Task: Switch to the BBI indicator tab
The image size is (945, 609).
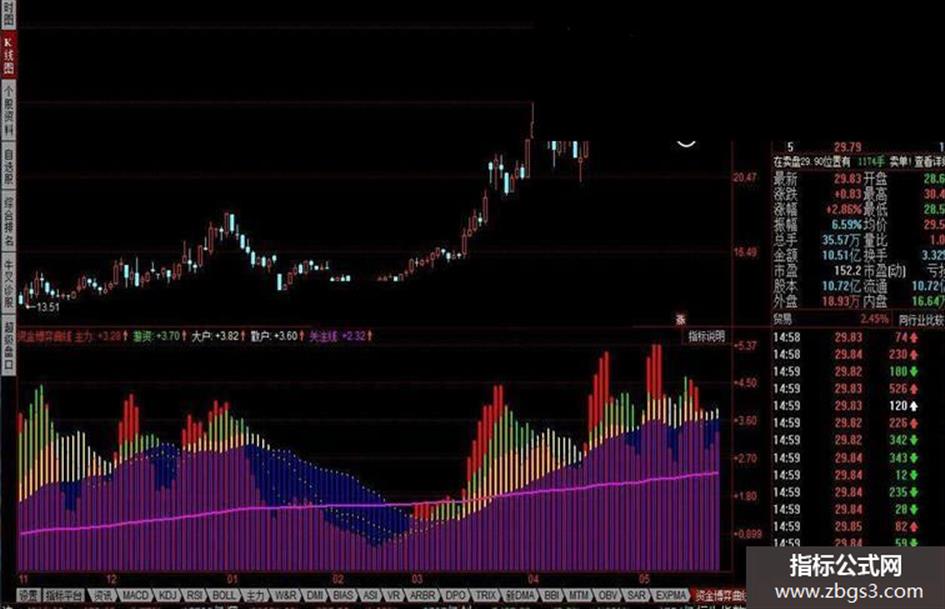Action: click(552, 596)
